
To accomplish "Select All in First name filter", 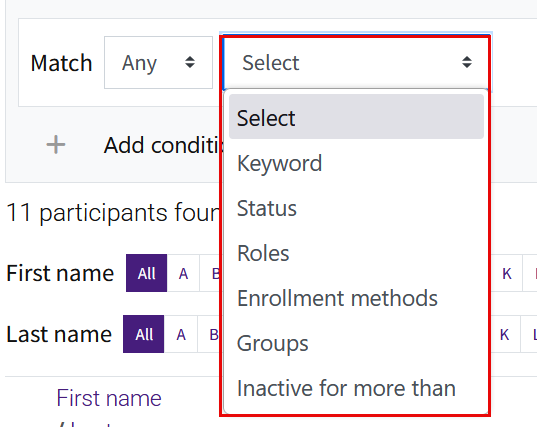I will pyautogui.click(x=147, y=273).
